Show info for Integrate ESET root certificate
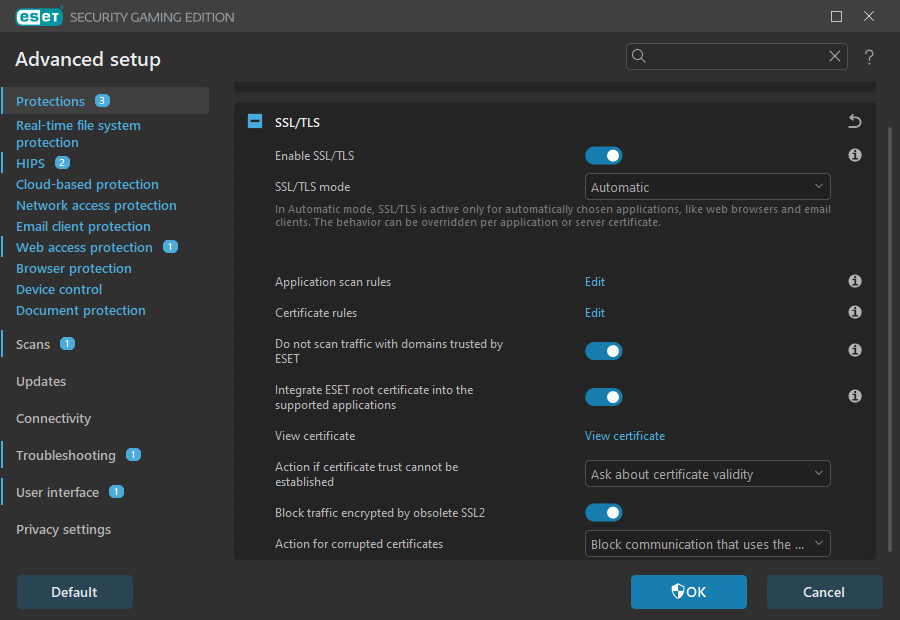900x620 pixels. 855,396
